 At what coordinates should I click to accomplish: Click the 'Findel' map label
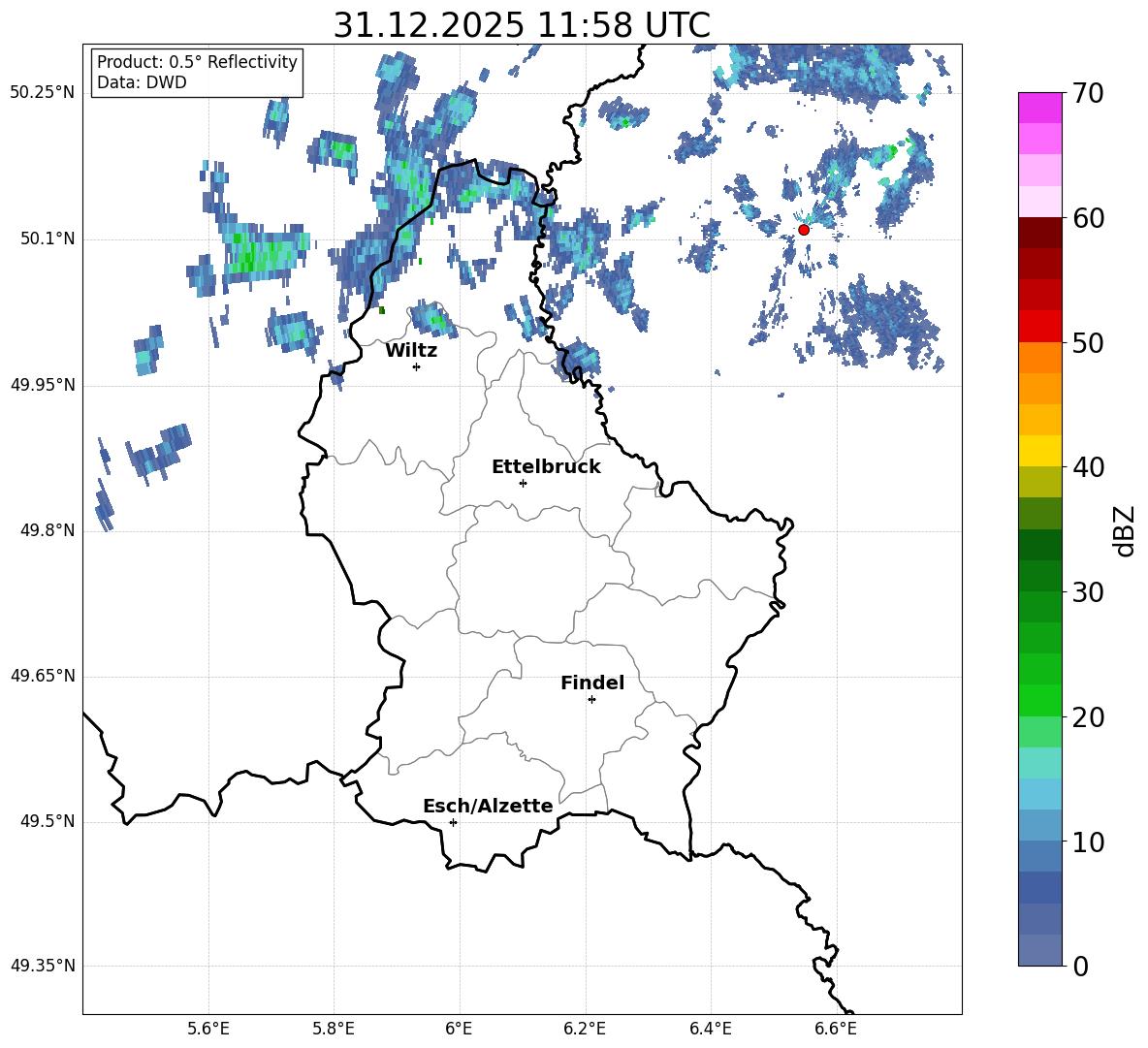point(592,683)
